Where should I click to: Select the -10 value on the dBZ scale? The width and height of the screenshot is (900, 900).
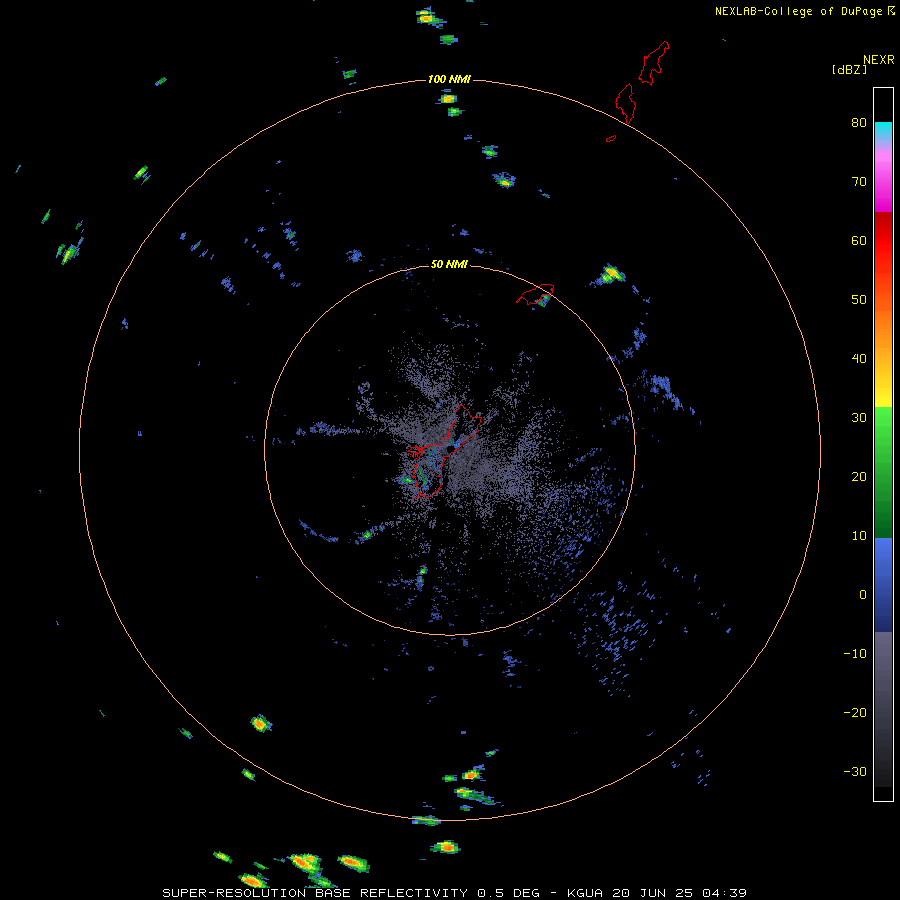point(855,654)
